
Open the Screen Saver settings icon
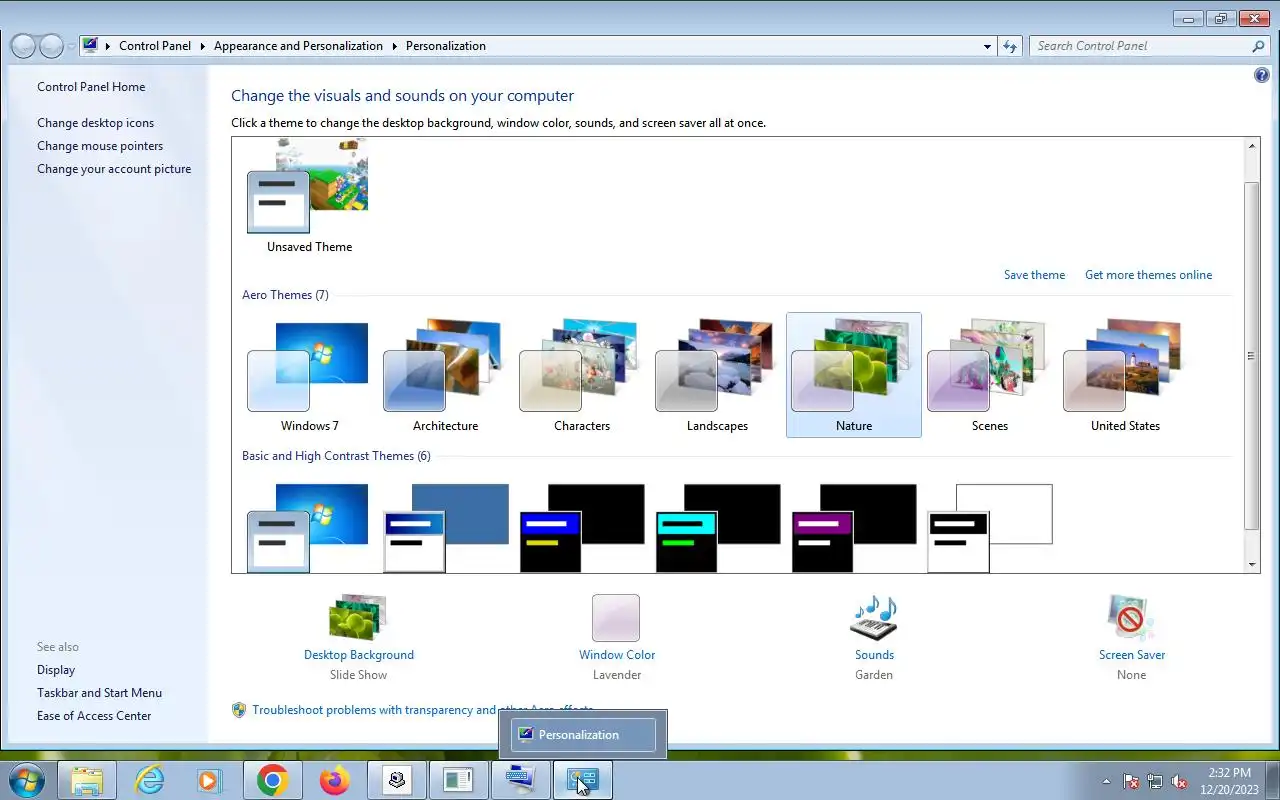pos(1131,617)
